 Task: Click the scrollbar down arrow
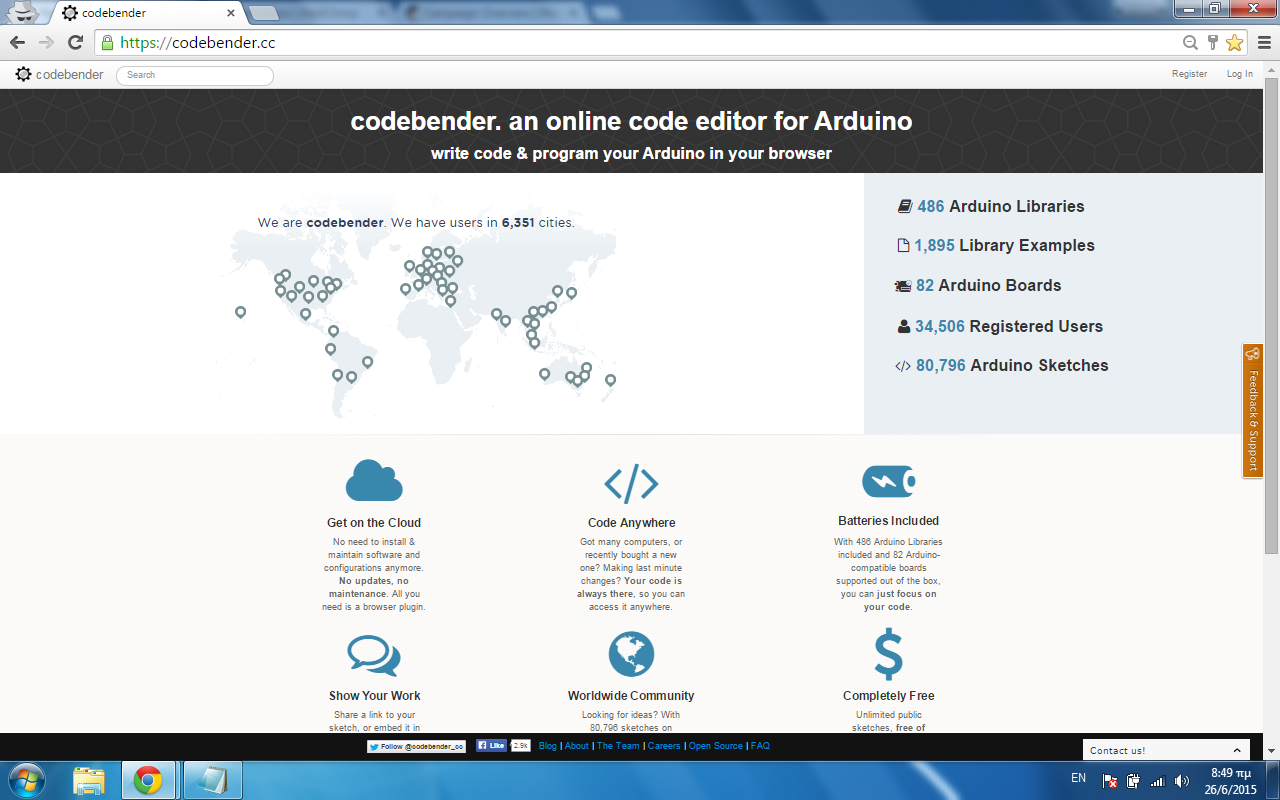(x=1271, y=751)
